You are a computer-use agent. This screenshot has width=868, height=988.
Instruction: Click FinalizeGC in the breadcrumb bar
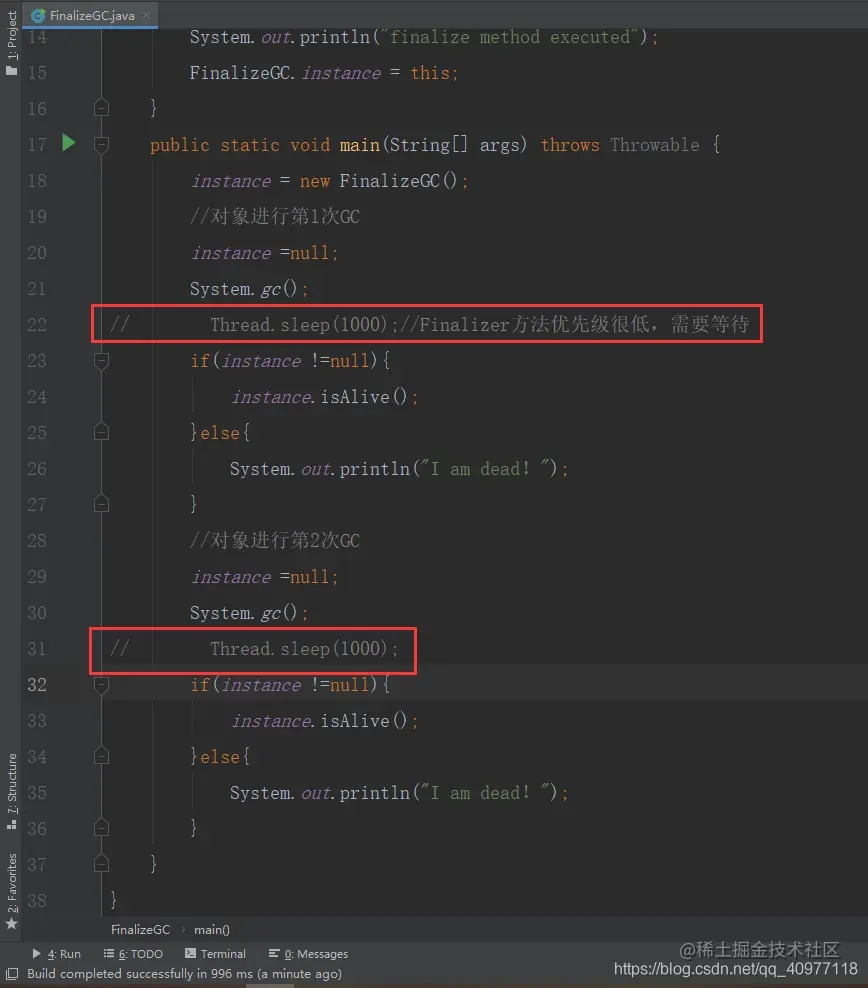point(140,929)
